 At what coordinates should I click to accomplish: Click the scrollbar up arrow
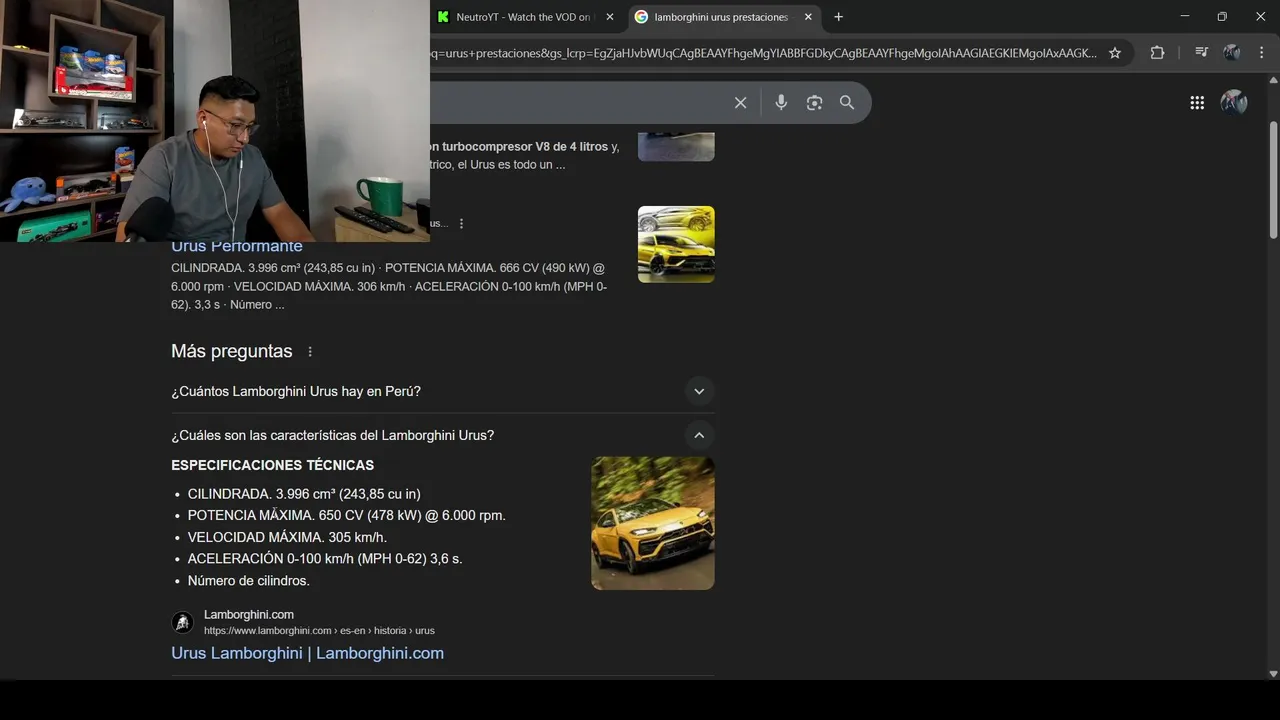(1273, 79)
